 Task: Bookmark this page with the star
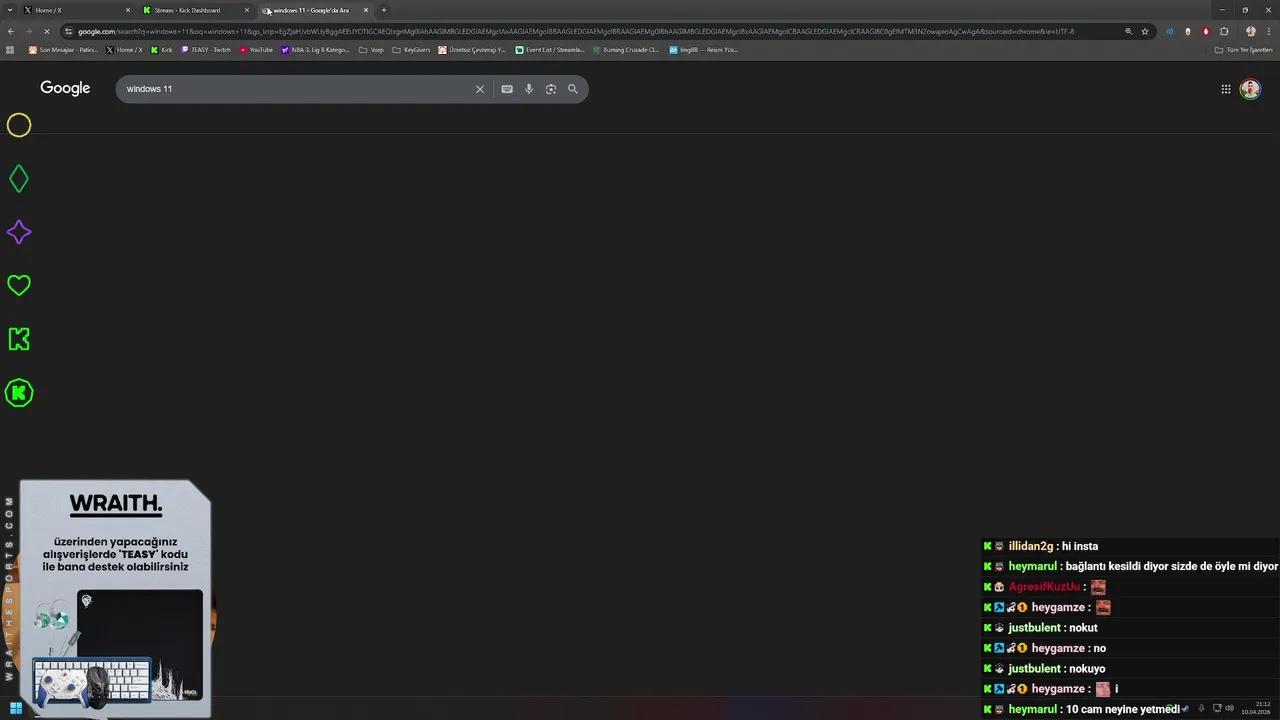1145,31
